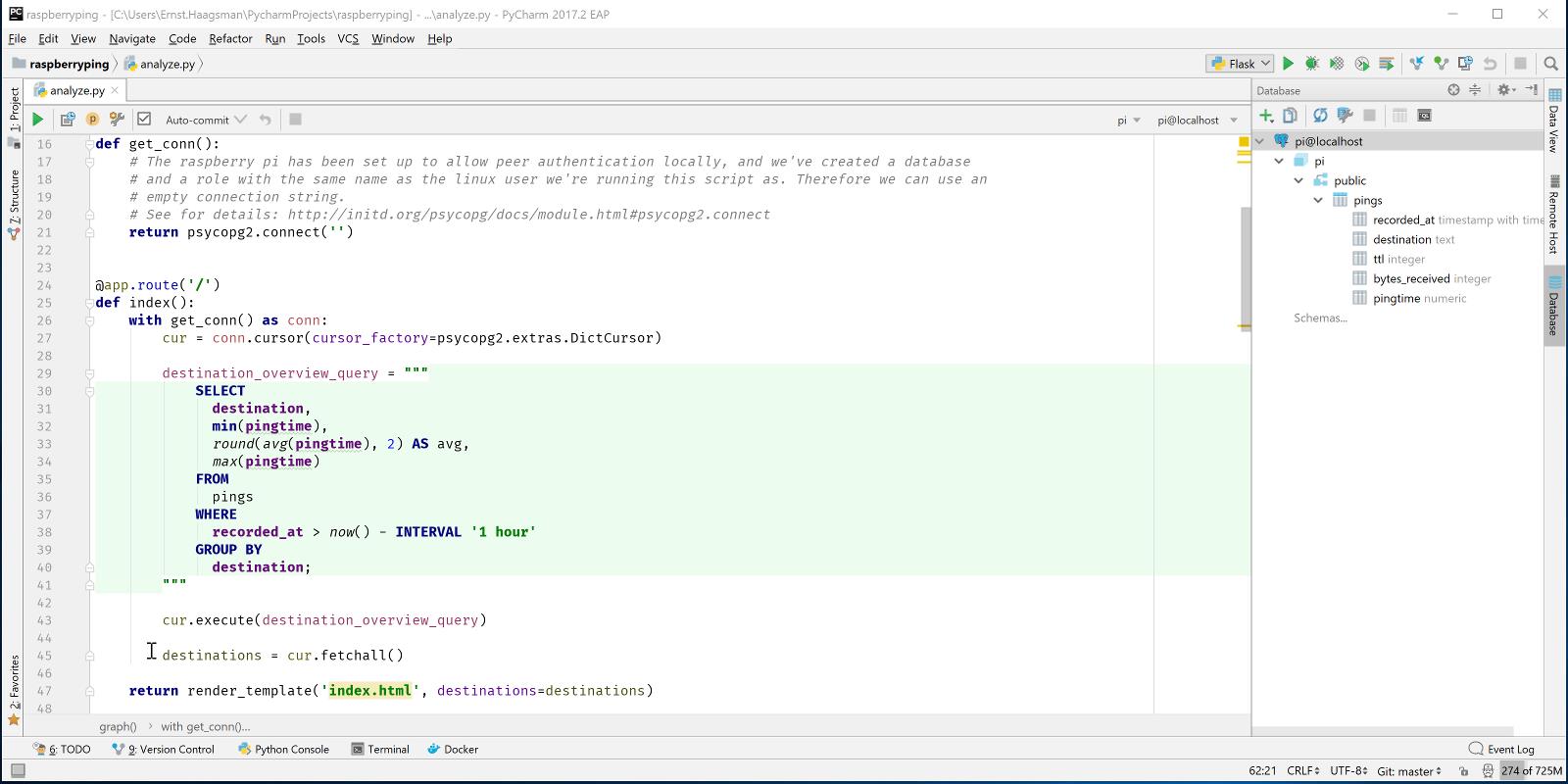Open the 7: Structure side panel

coord(15,204)
